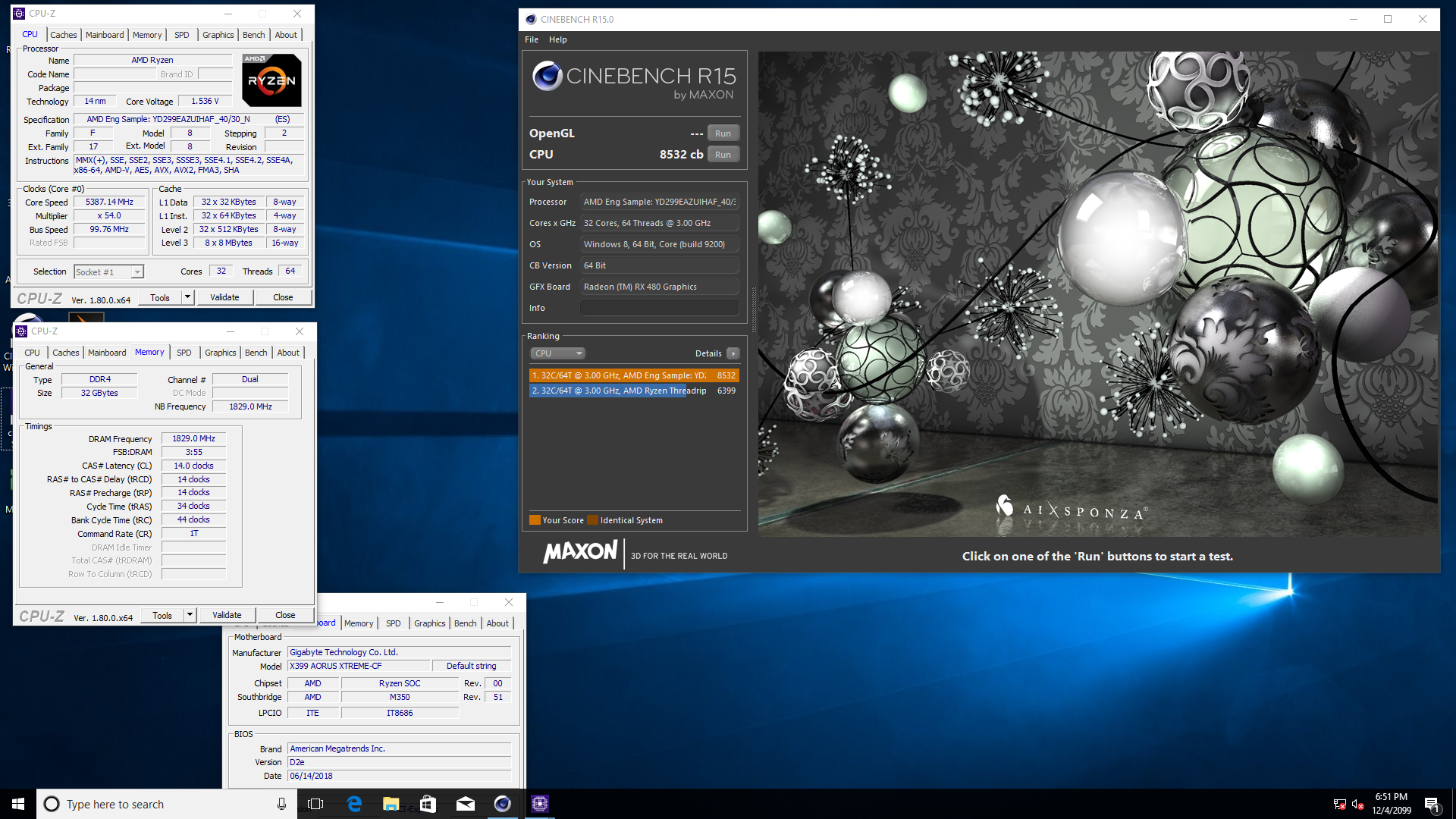Image resolution: width=1456 pixels, height=819 pixels.
Task: Expand the Socket #1 selection dropdown
Action: coord(137,272)
